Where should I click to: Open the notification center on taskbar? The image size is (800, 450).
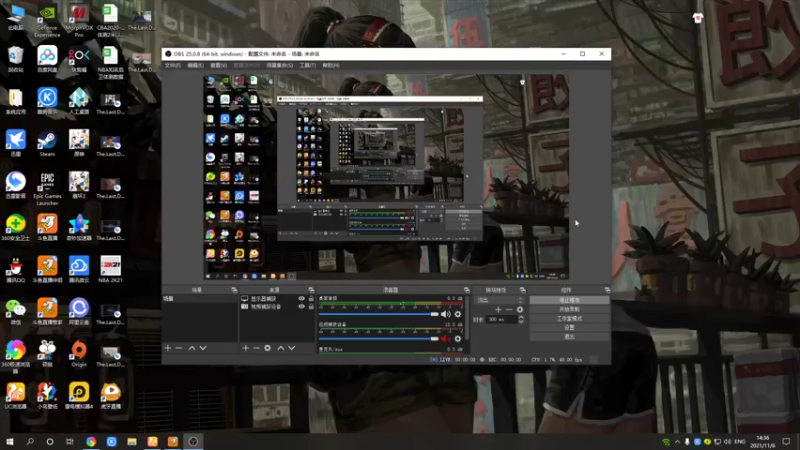click(x=786, y=441)
